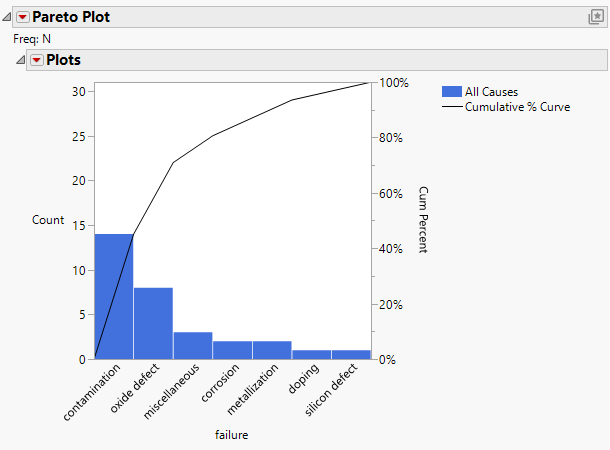
Task: Collapse the Plots outline section
Action: tap(20, 60)
